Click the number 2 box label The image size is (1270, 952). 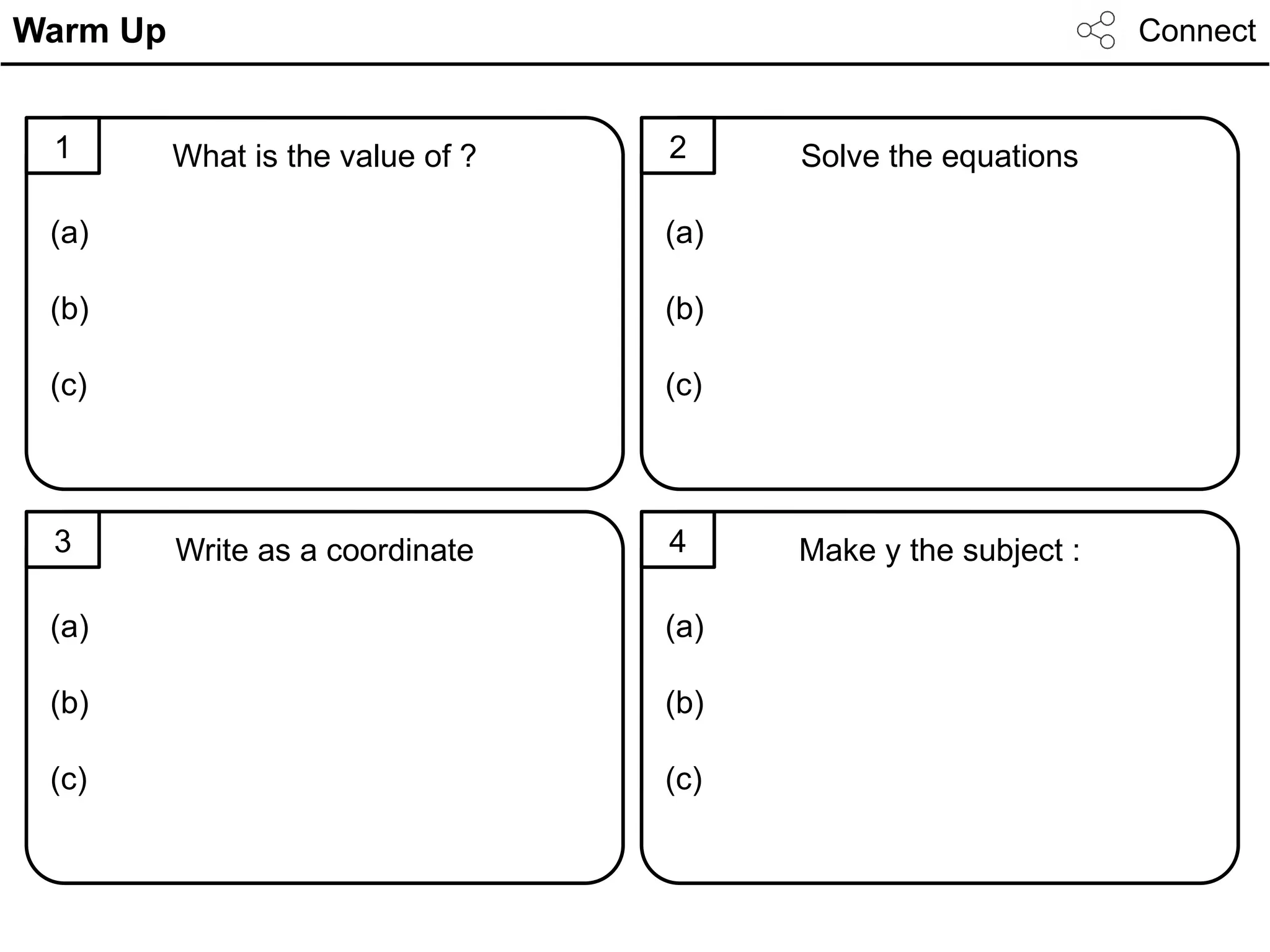678,146
